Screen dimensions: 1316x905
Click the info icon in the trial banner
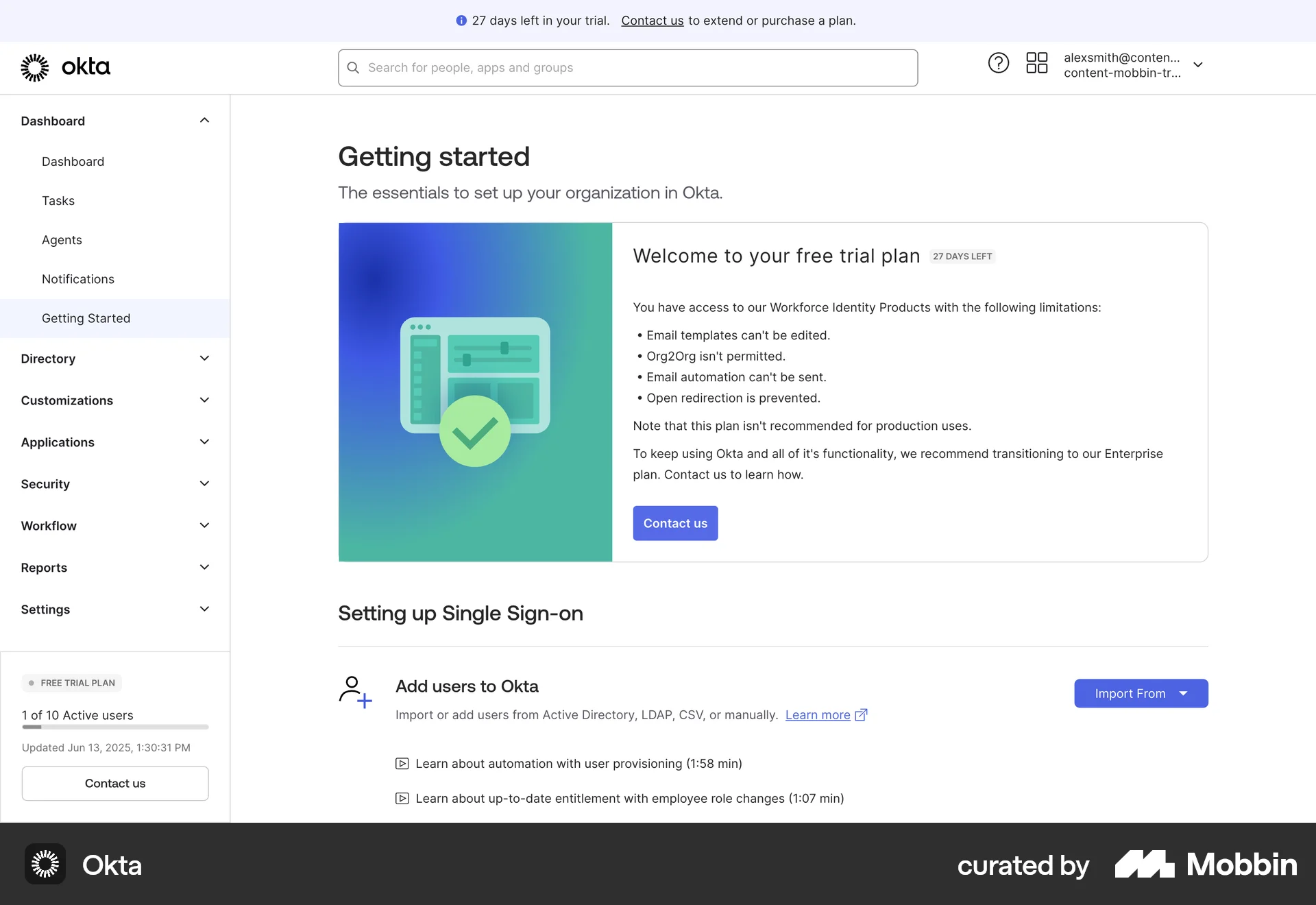click(461, 21)
